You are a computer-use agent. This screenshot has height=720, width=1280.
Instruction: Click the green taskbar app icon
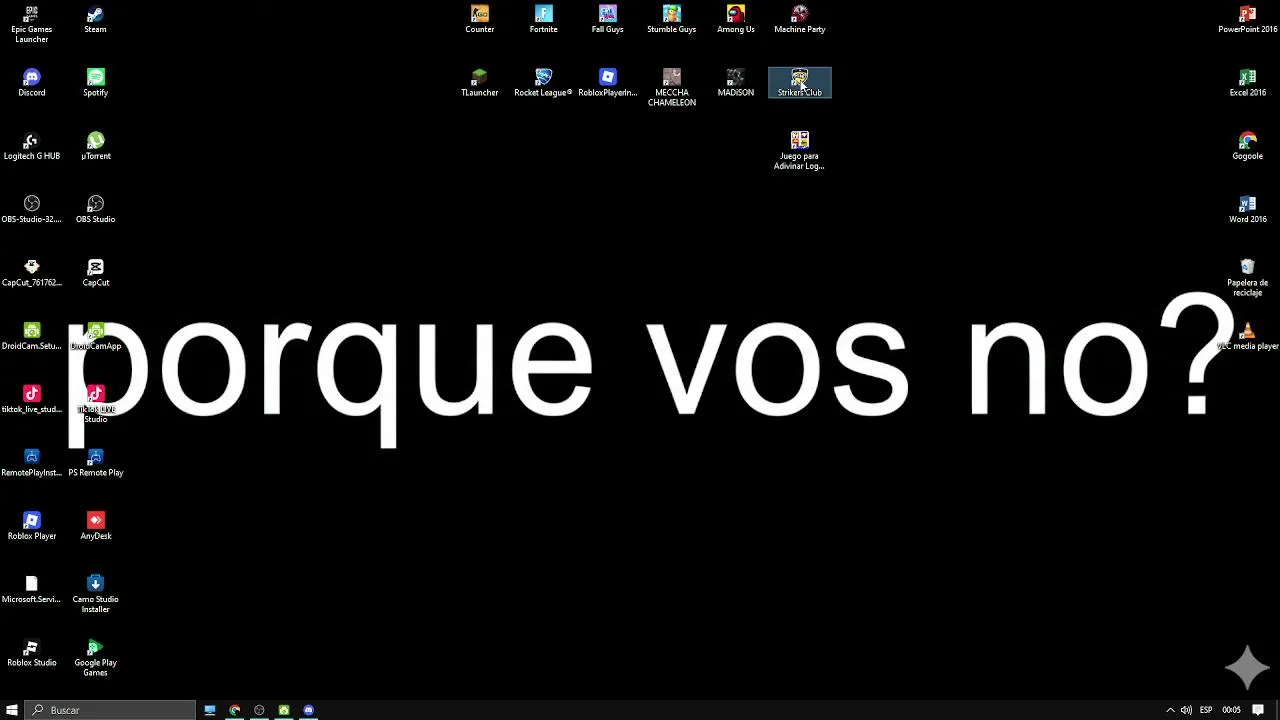(x=284, y=710)
